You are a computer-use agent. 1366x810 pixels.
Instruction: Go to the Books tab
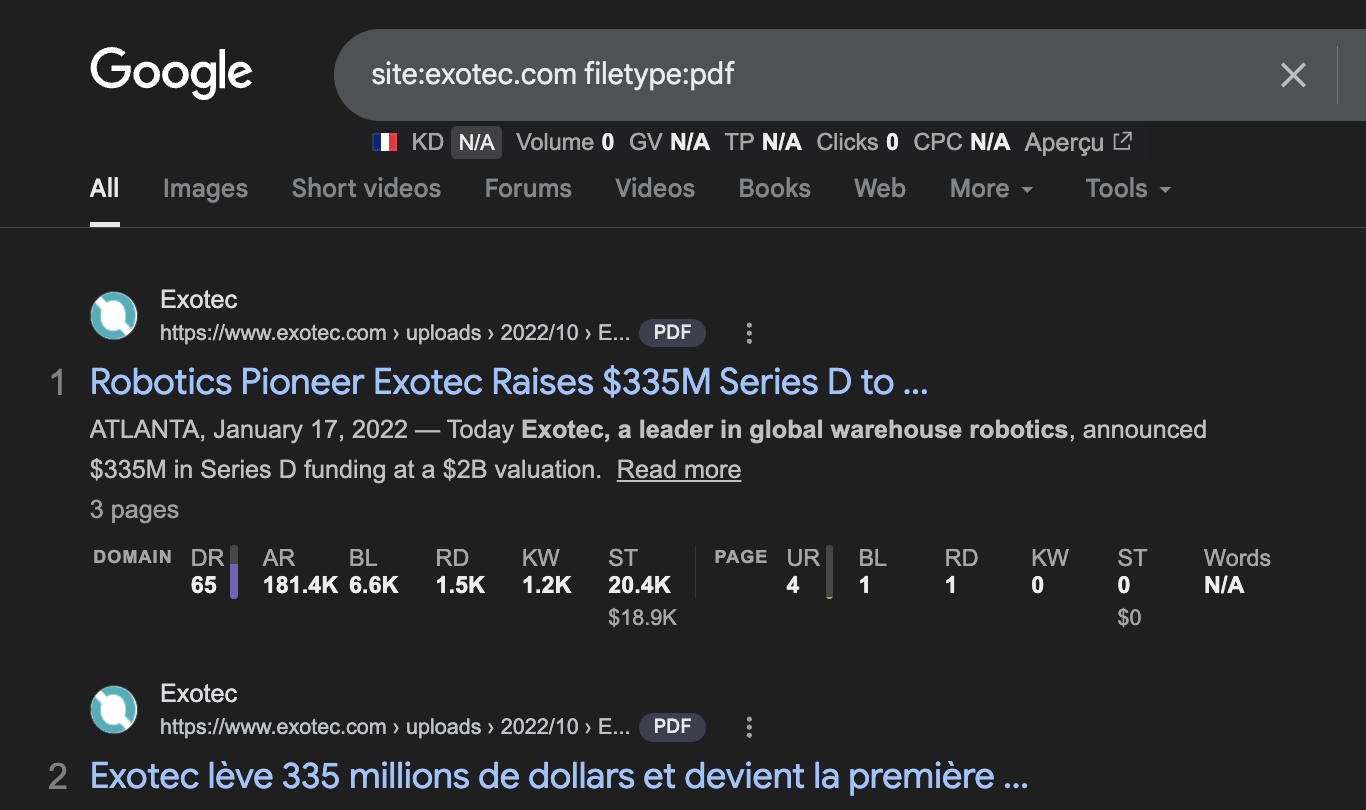click(x=774, y=189)
